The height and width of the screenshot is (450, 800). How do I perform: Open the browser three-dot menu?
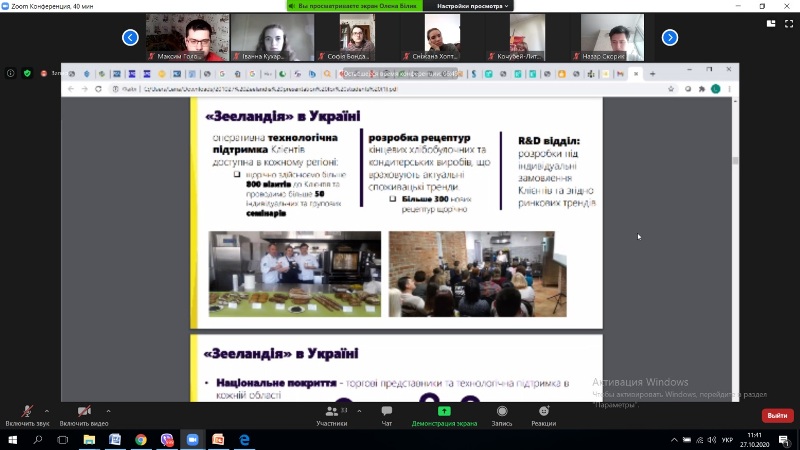pos(729,89)
